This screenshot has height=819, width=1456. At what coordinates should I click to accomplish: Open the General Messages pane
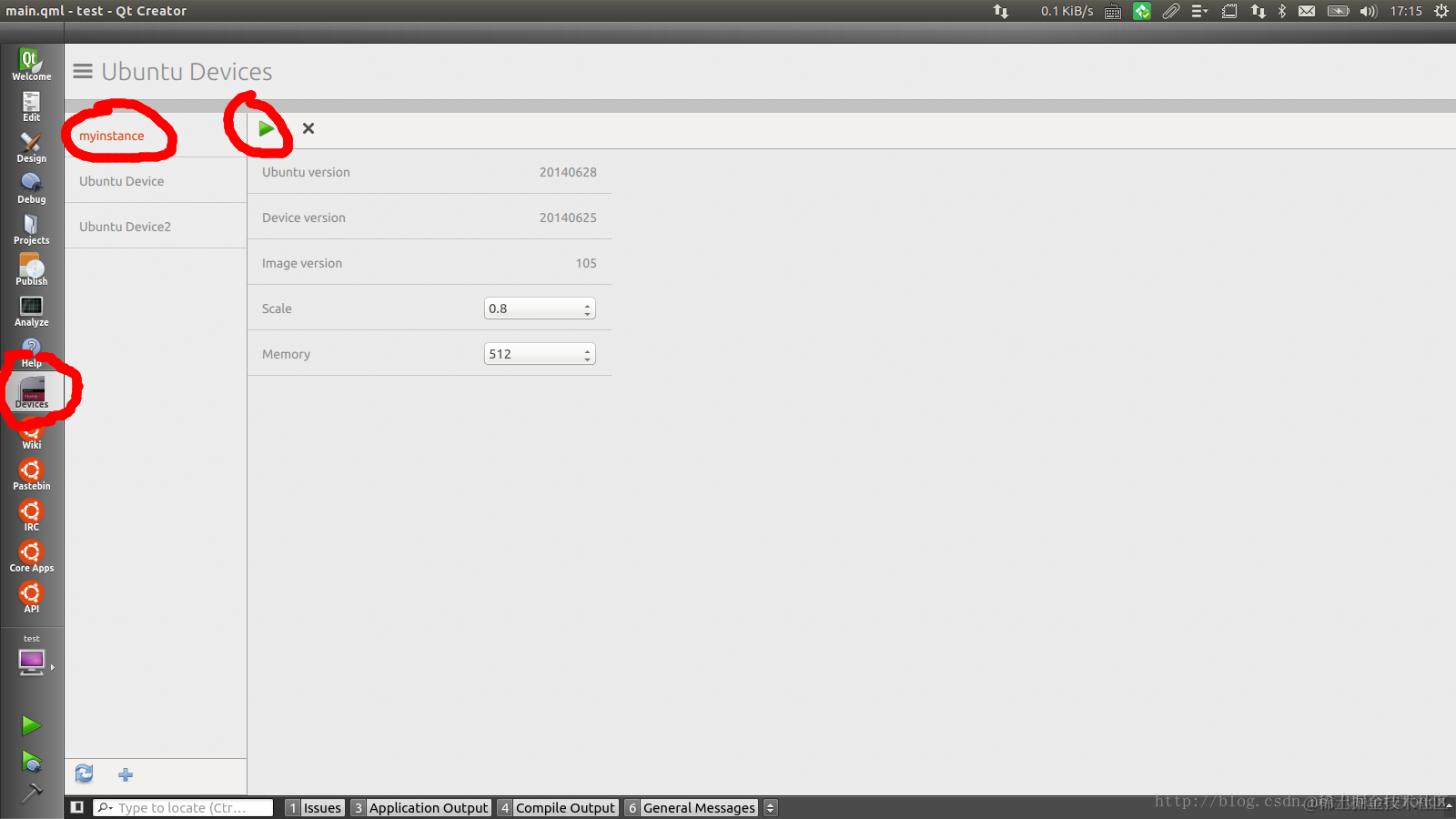coord(692,807)
